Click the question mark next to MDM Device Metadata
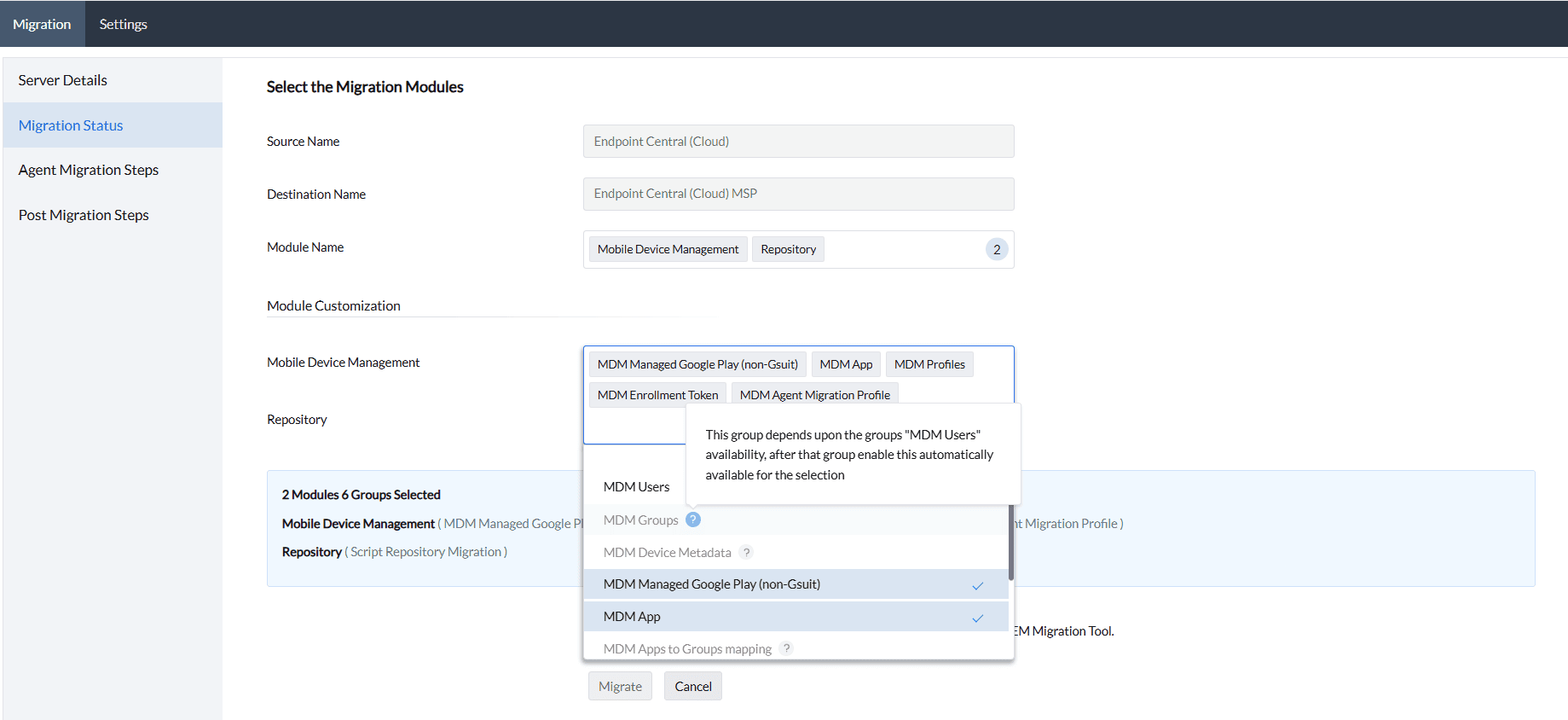This screenshot has height=720, width=1568. [746, 552]
